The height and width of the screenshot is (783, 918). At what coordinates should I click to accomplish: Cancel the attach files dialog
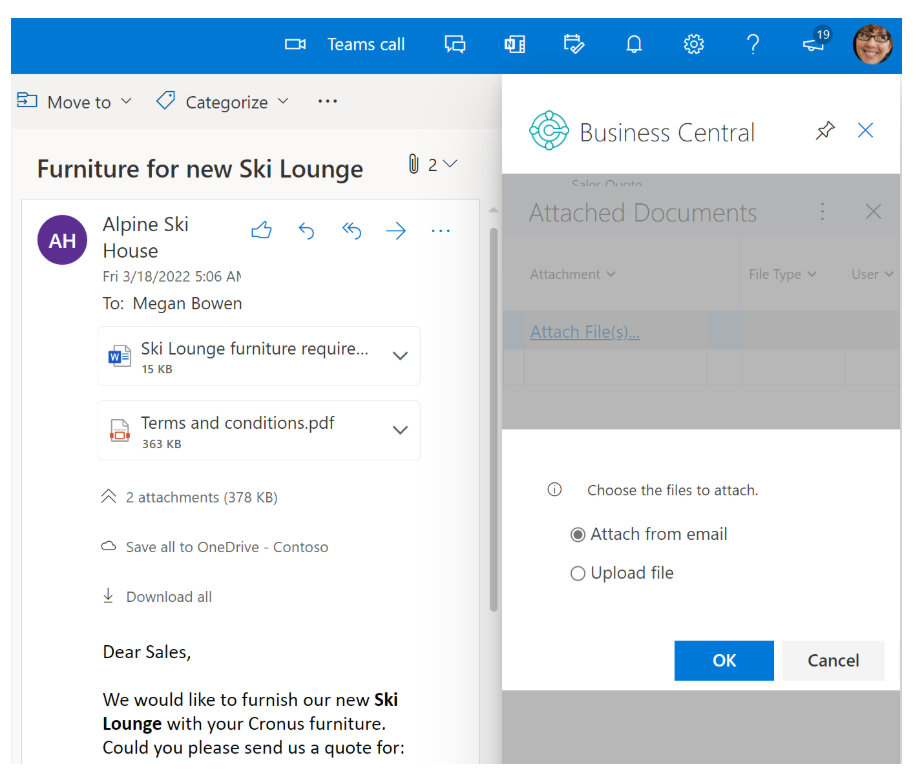(x=833, y=661)
